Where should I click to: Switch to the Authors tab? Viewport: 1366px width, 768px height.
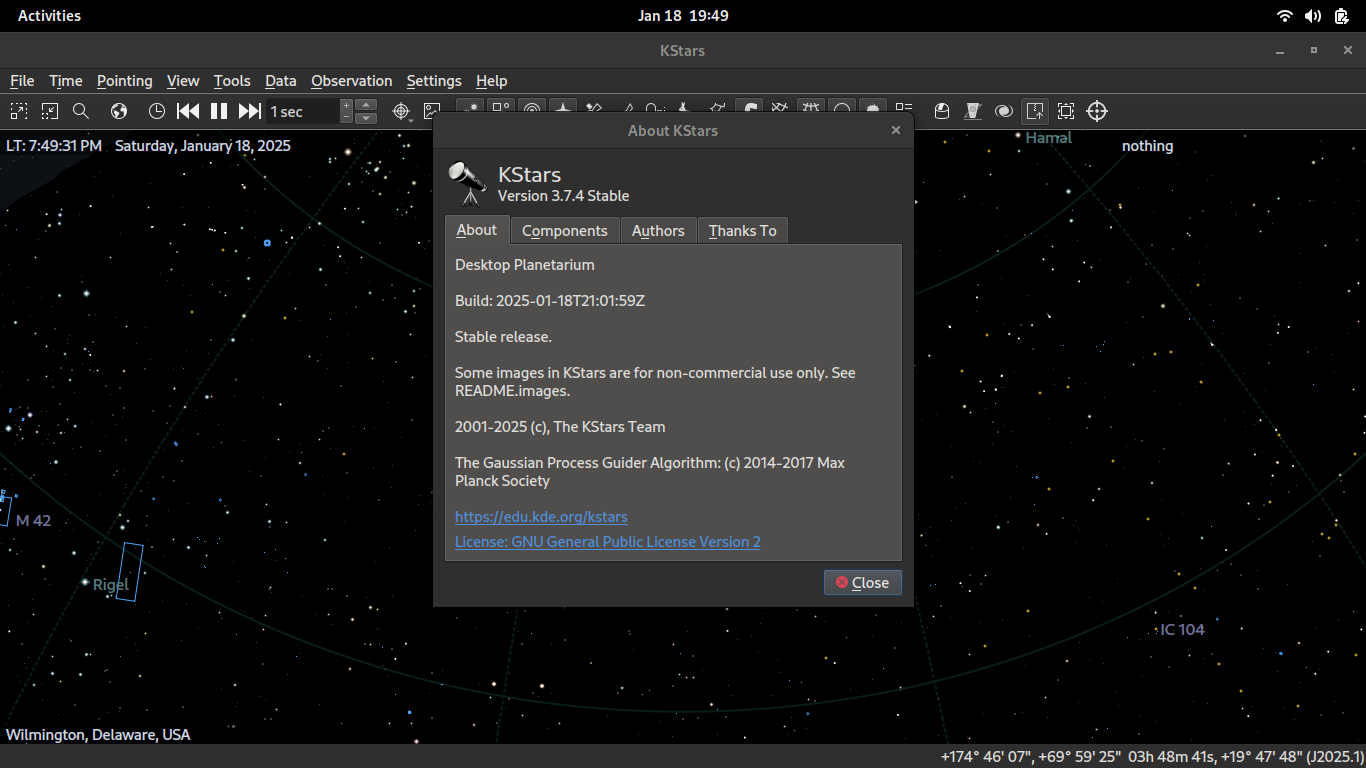658,231
